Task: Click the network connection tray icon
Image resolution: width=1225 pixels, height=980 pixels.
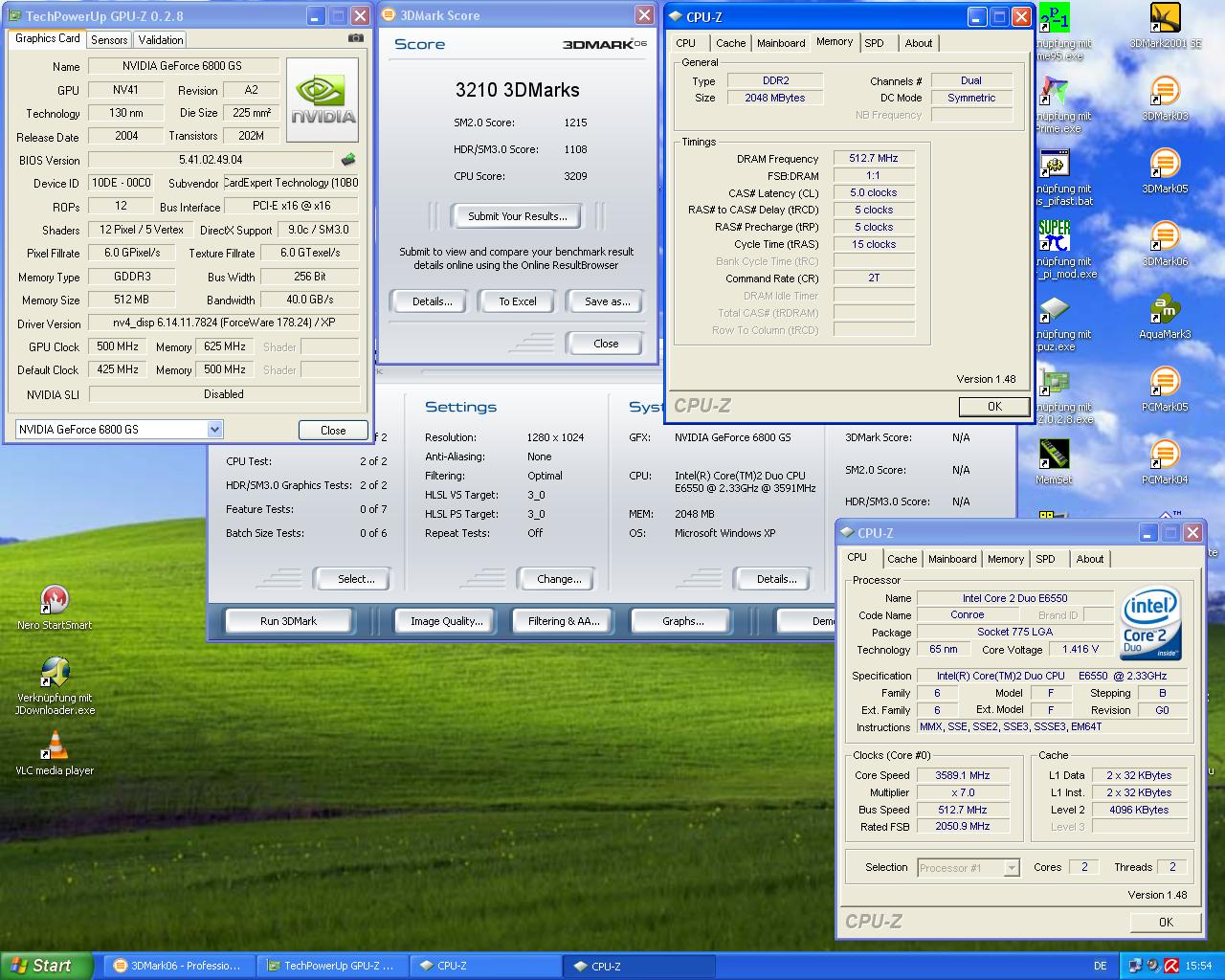Action: 1136,966
